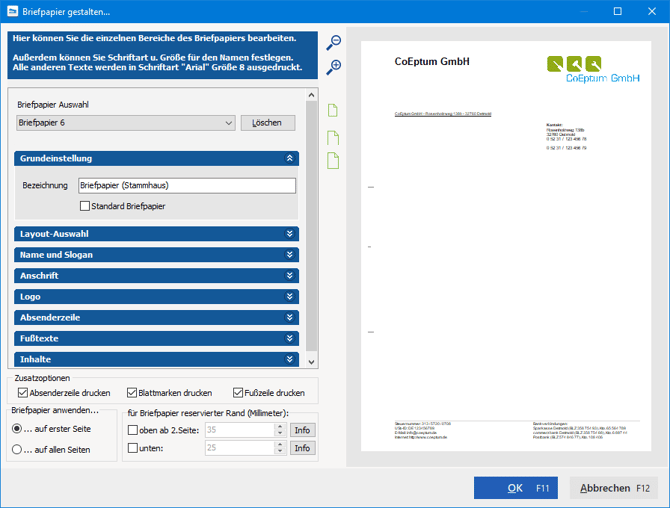Collapse the Grundeinstellung section chevron
The height and width of the screenshot is (508, 670).
coord(290,158)
